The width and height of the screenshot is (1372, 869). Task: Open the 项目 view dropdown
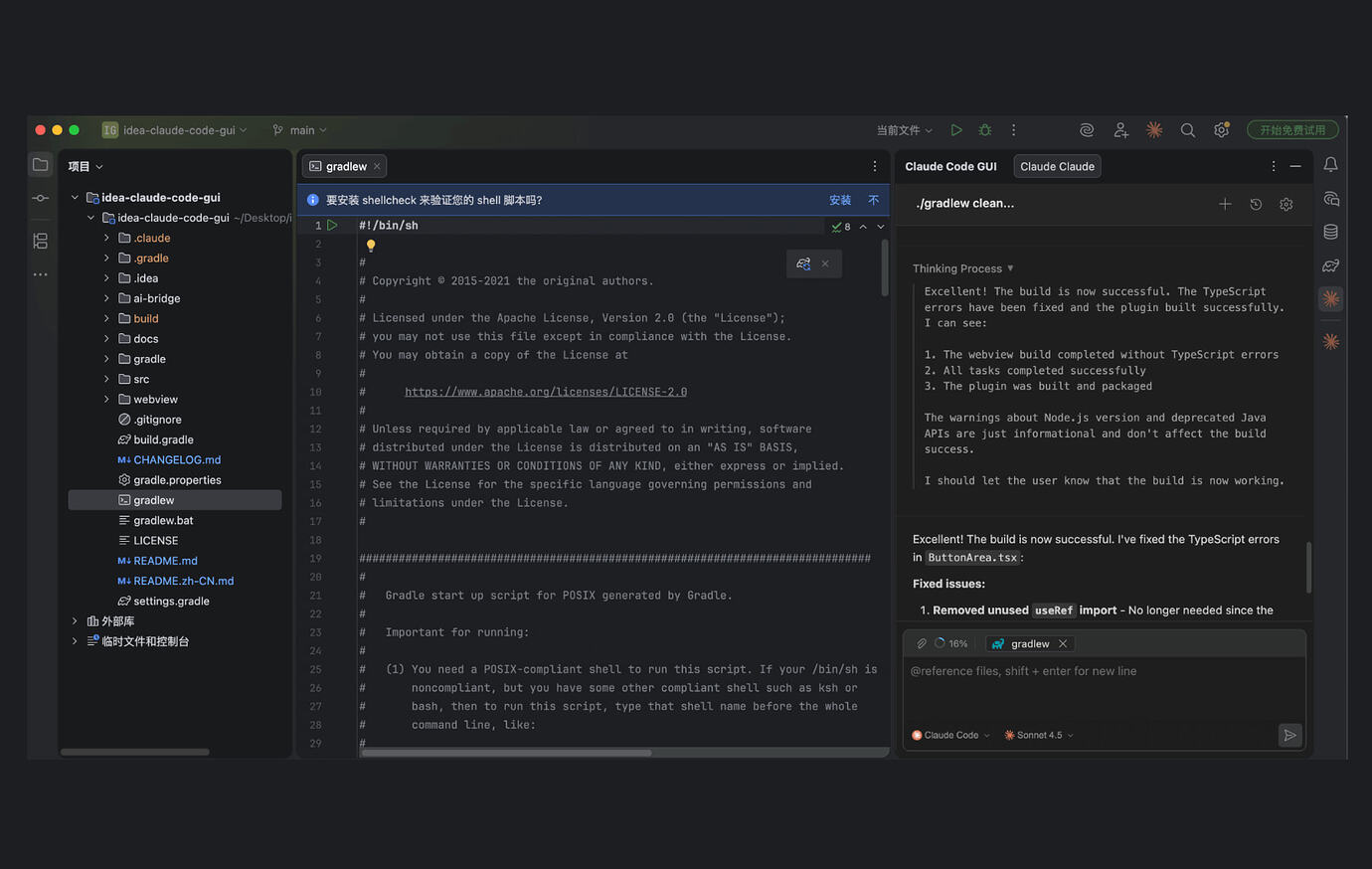(86, 166)
